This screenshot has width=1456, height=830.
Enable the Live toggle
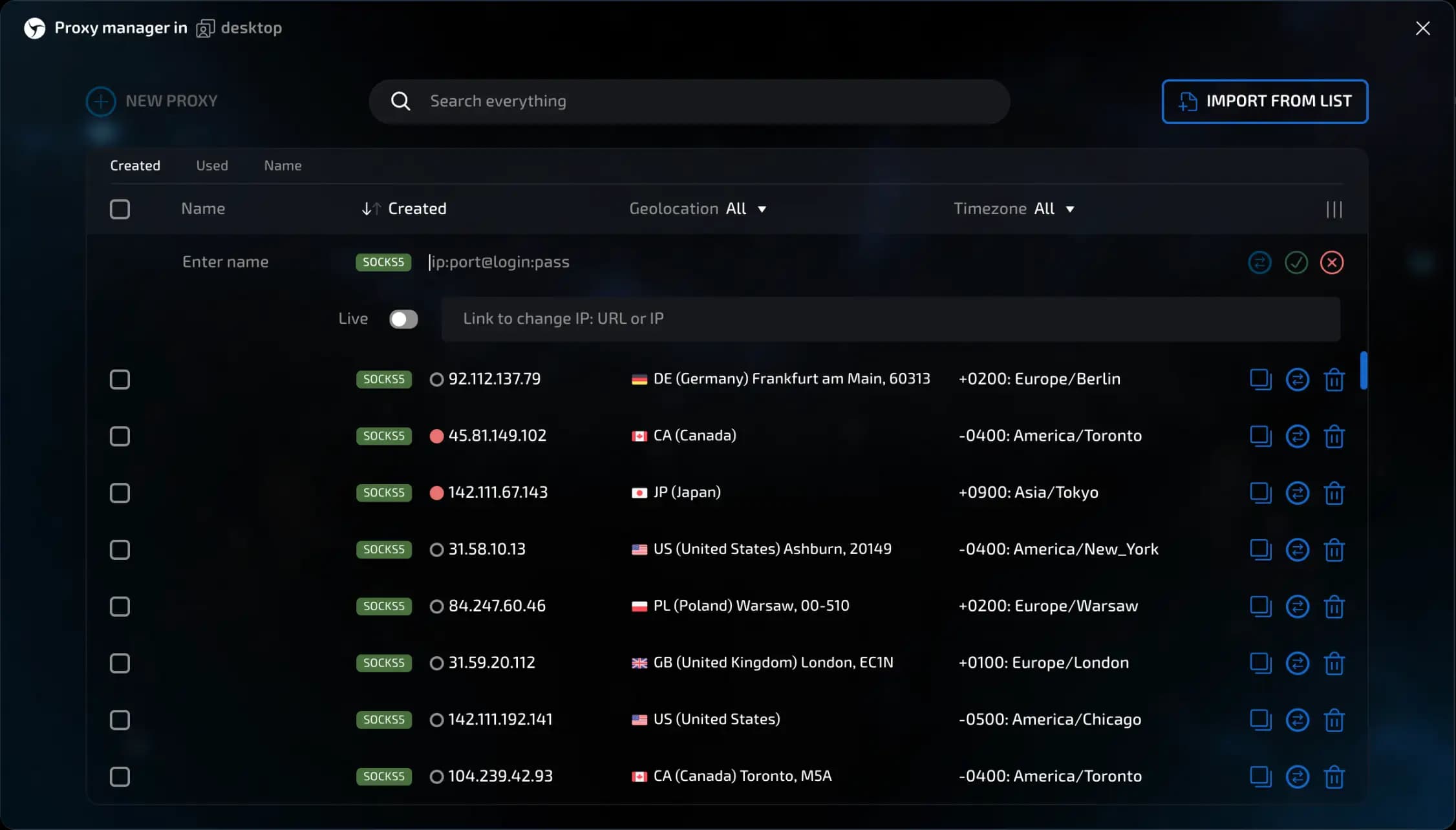[x=403, y=319]
